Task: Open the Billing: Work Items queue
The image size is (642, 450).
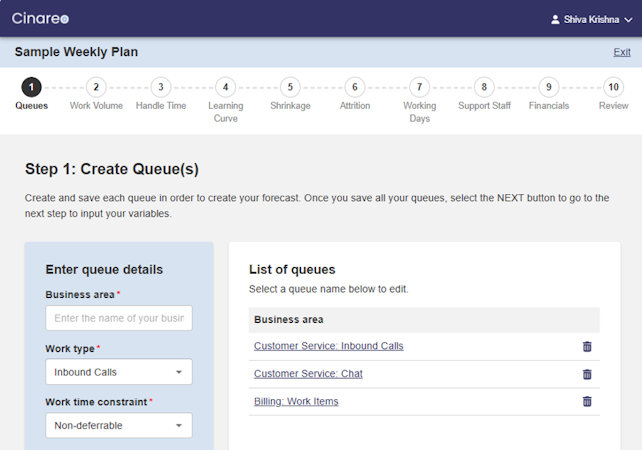Action: tap(296, 401)
